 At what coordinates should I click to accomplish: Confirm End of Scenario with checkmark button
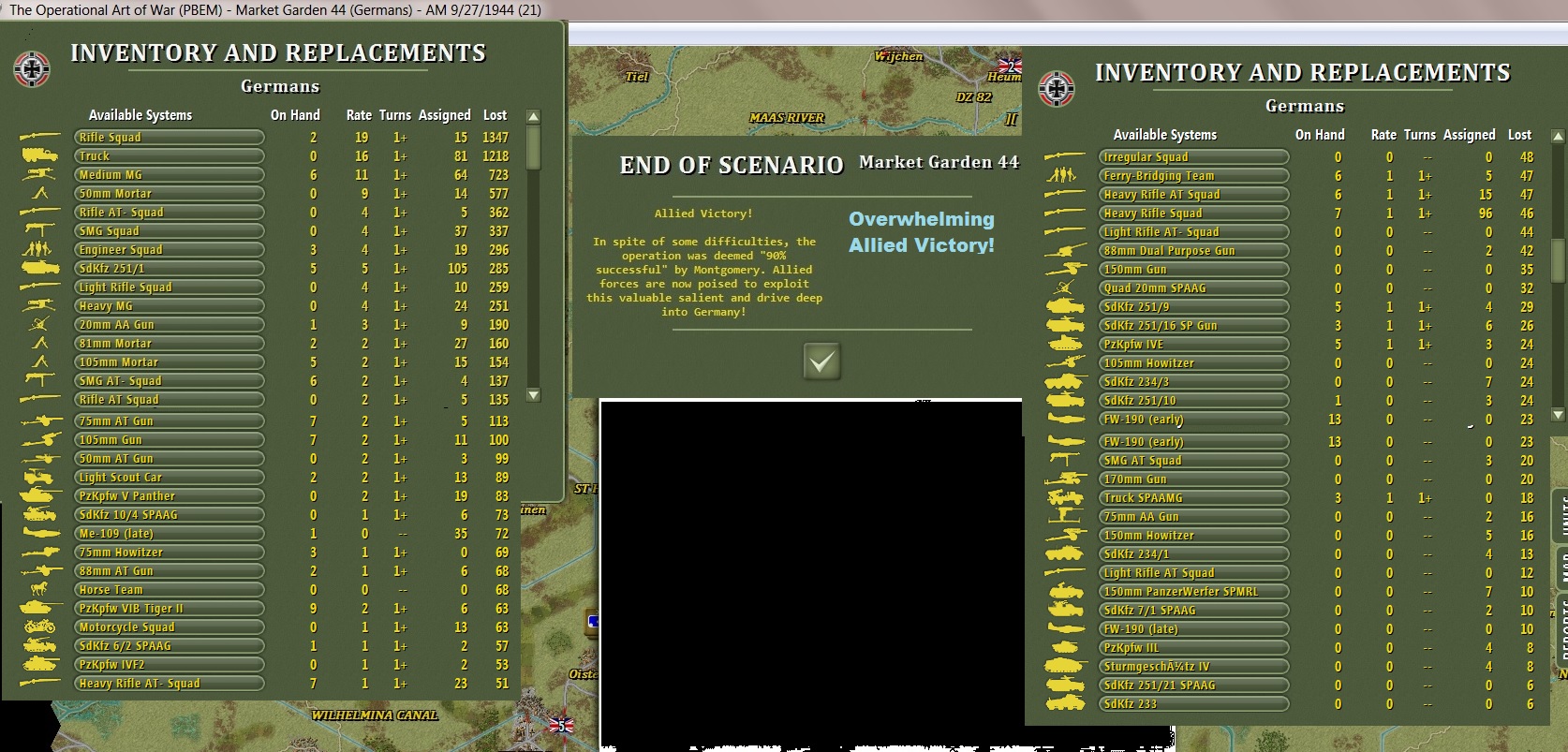(x=821, y=361)
